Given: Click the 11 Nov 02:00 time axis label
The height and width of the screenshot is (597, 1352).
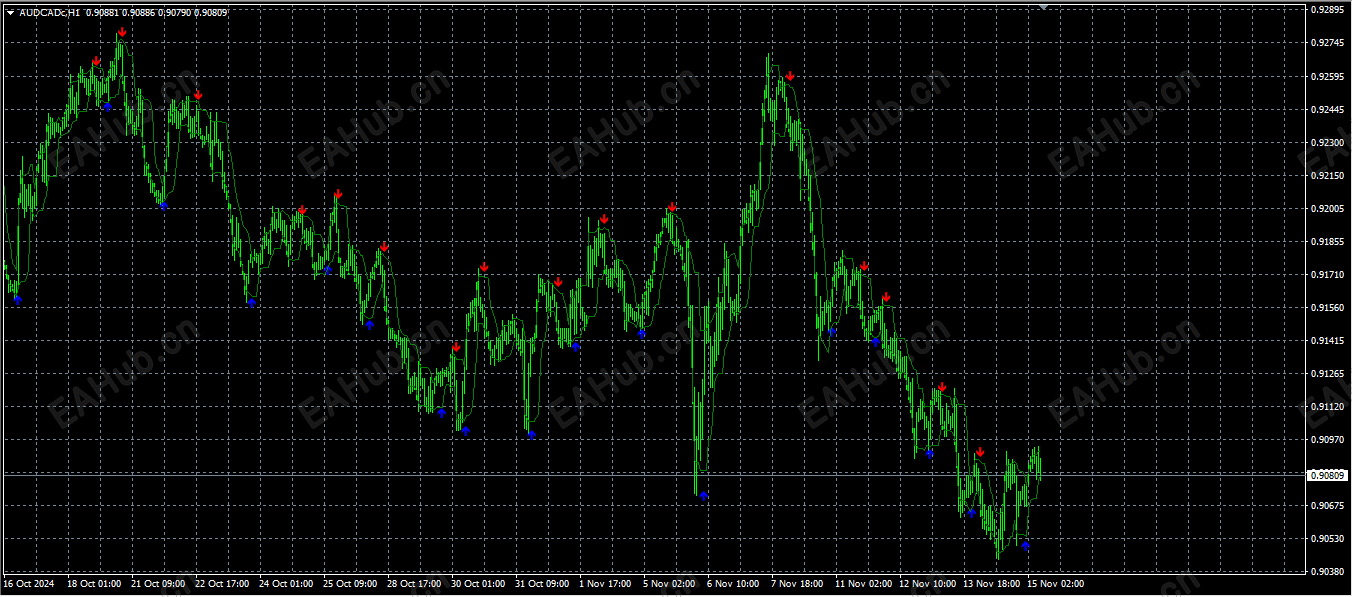Looking at the screenshot, I should click(x=864, y=583).
